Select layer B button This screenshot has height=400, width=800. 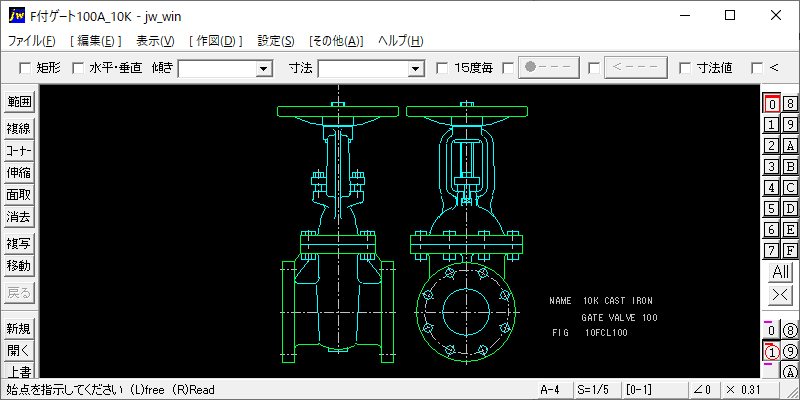(x=790, y=166)
